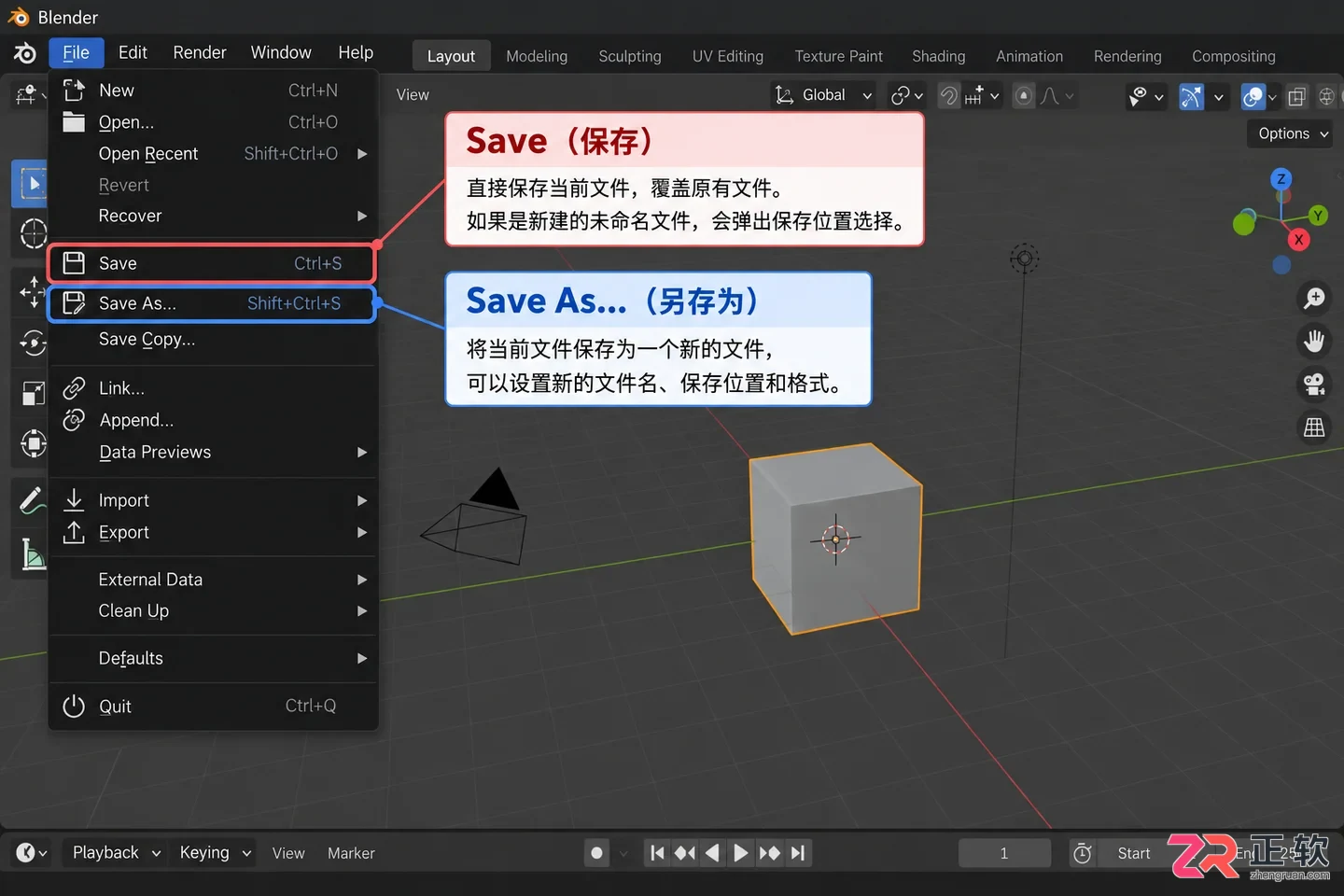Play the animation in reverse
This screenshot has width=1344, height=896.
point(712,853)
